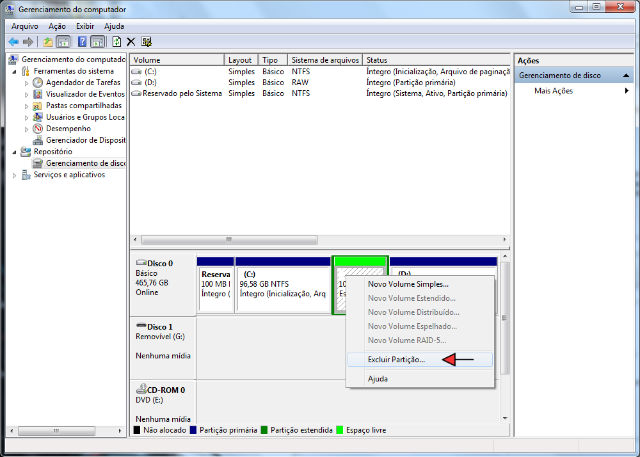Click the Back arrow toolbar icon
The height and width of the screenshot is (457, 640).
pyautogui.click(x=13, y=42)
